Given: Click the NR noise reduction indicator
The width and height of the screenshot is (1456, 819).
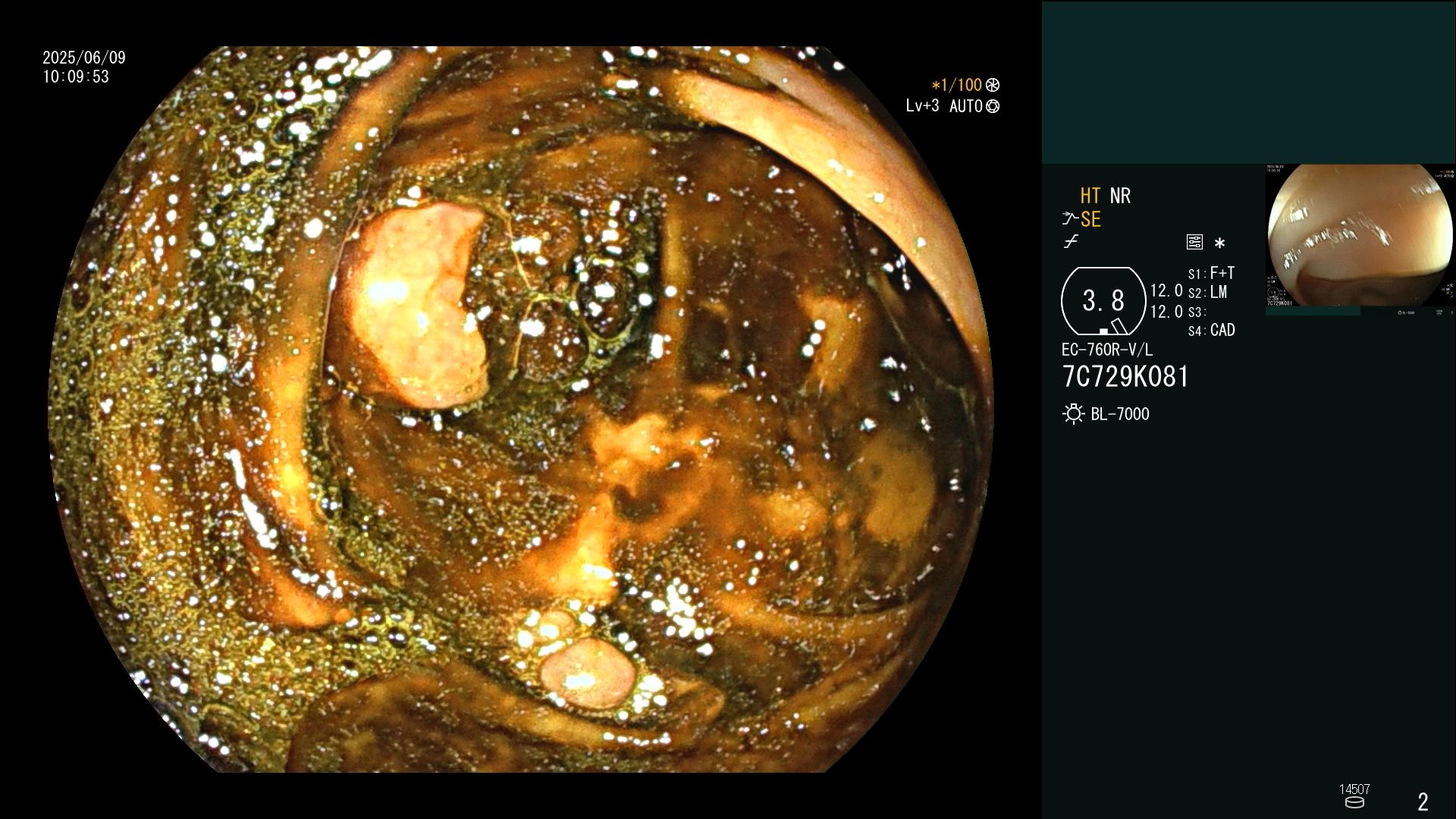Looking at the screenshot, I should [x=1120, y=196].
